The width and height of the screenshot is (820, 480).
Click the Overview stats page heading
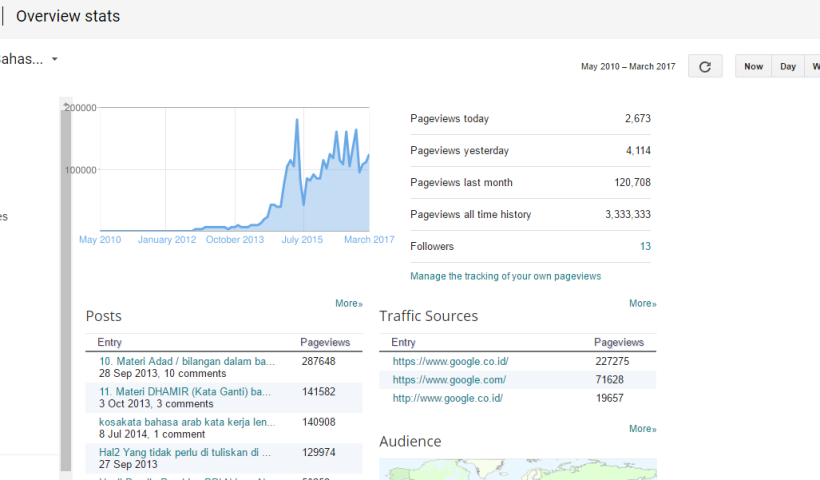(68, 17)
